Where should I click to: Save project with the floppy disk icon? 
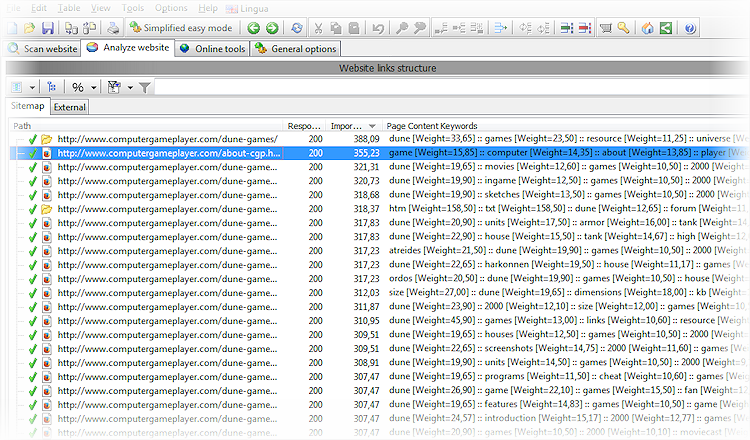point(48,28)
